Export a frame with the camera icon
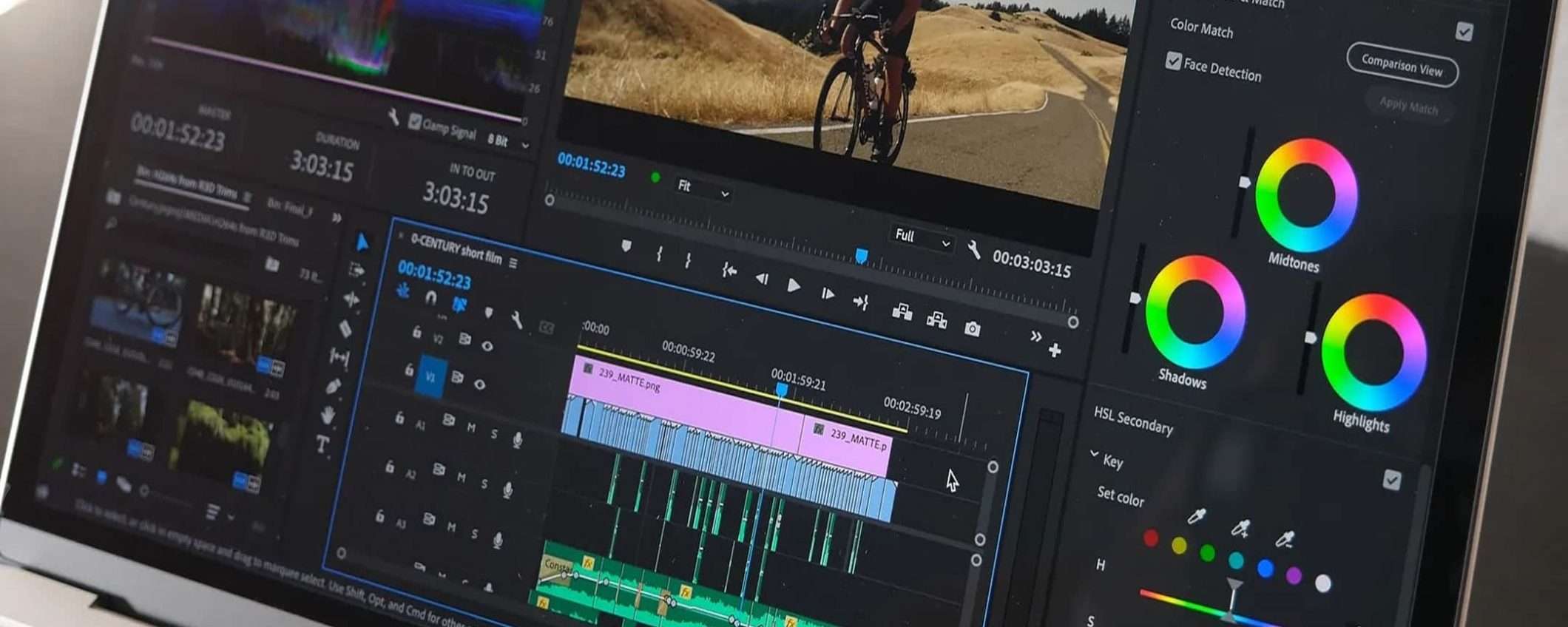Screen dimensions: 1568x627 tap(972, 328)
